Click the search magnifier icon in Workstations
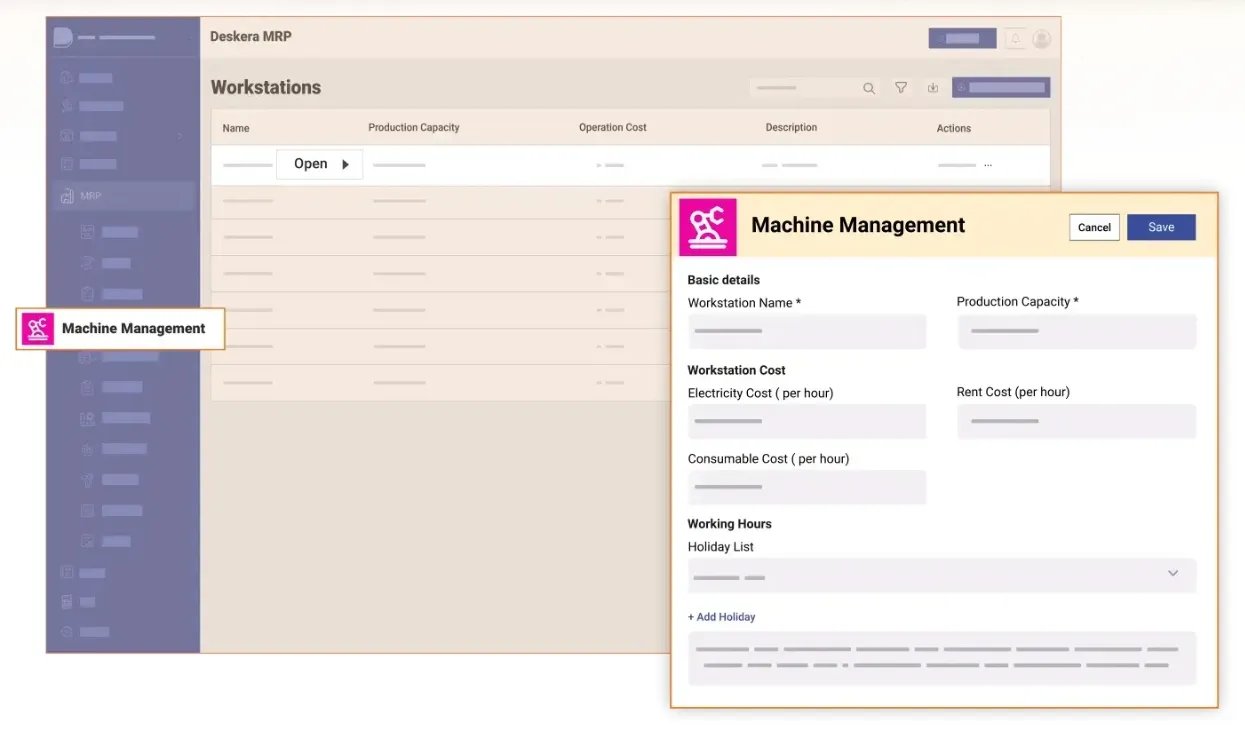 [869, 88]
